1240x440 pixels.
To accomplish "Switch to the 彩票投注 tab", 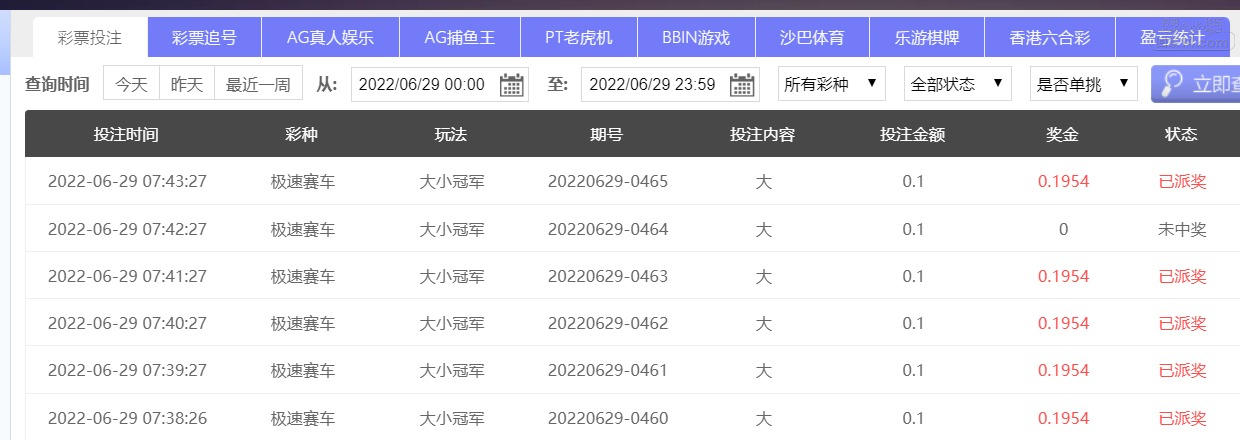I will [x=90, y=38].
